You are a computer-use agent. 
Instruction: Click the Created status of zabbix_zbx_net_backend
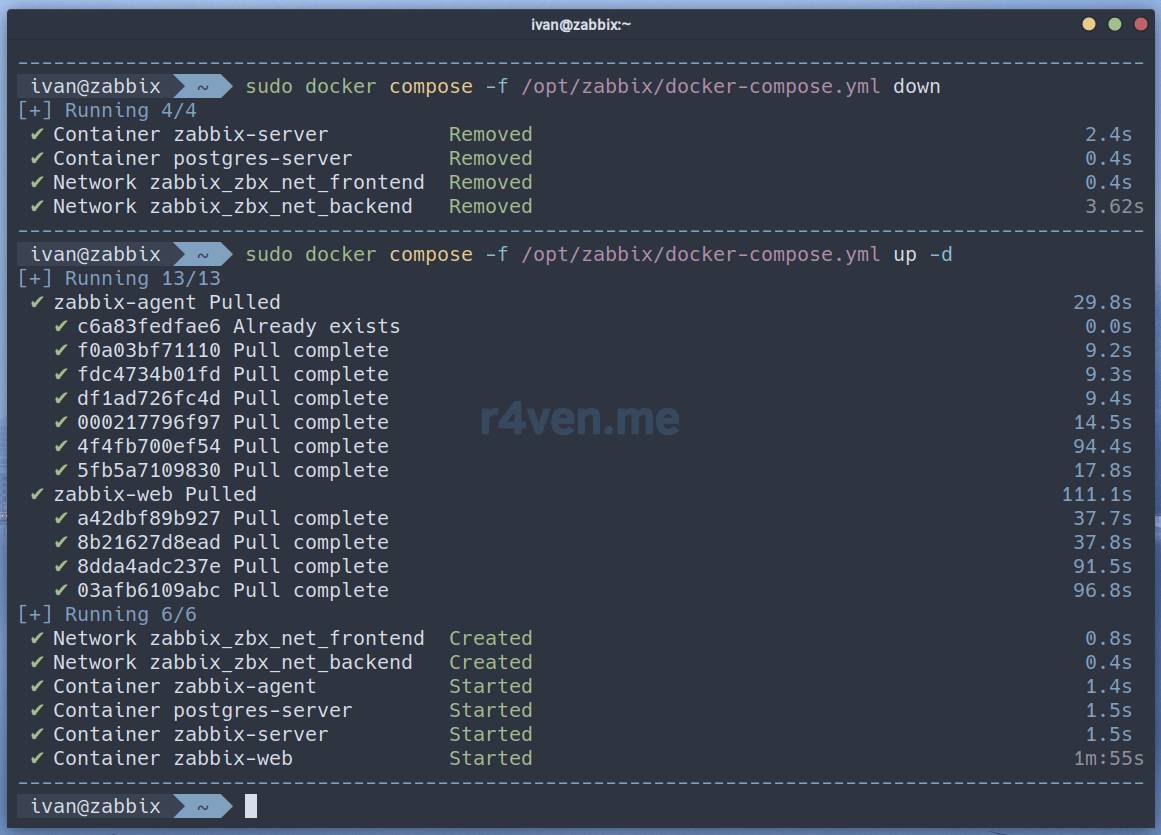490,662
